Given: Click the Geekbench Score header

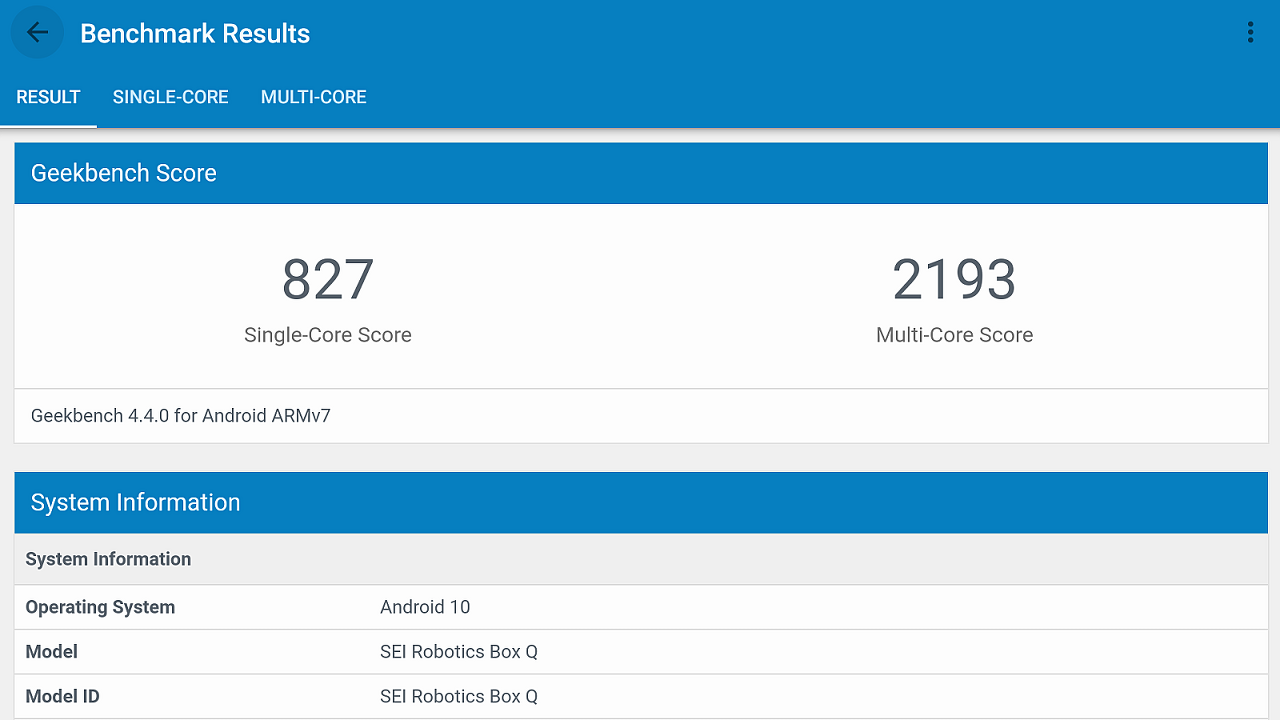Looking at the screenshot, I should [641, 173].
